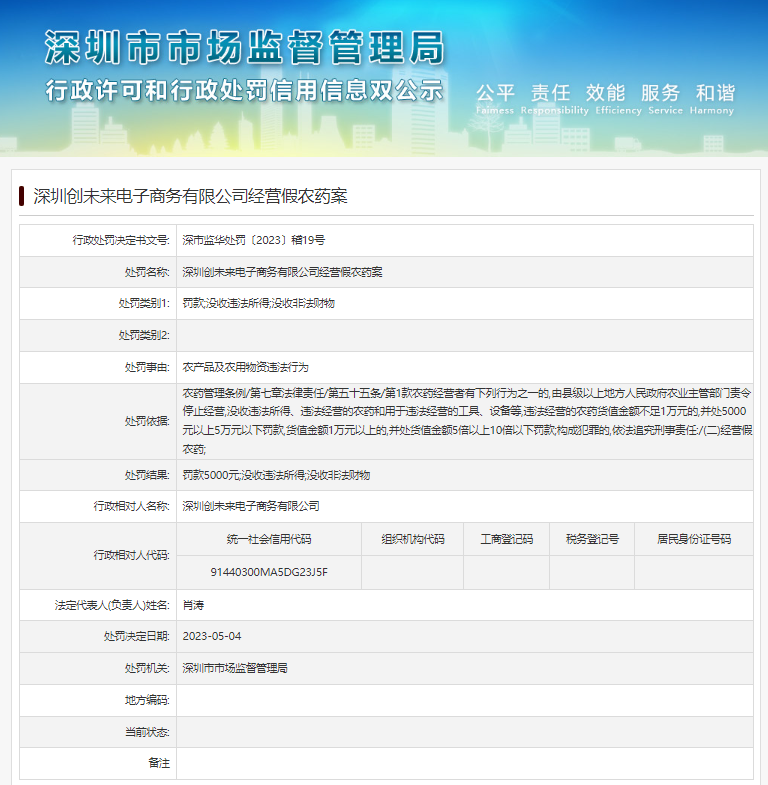Click the 处罚机关 label

(147, 668)
